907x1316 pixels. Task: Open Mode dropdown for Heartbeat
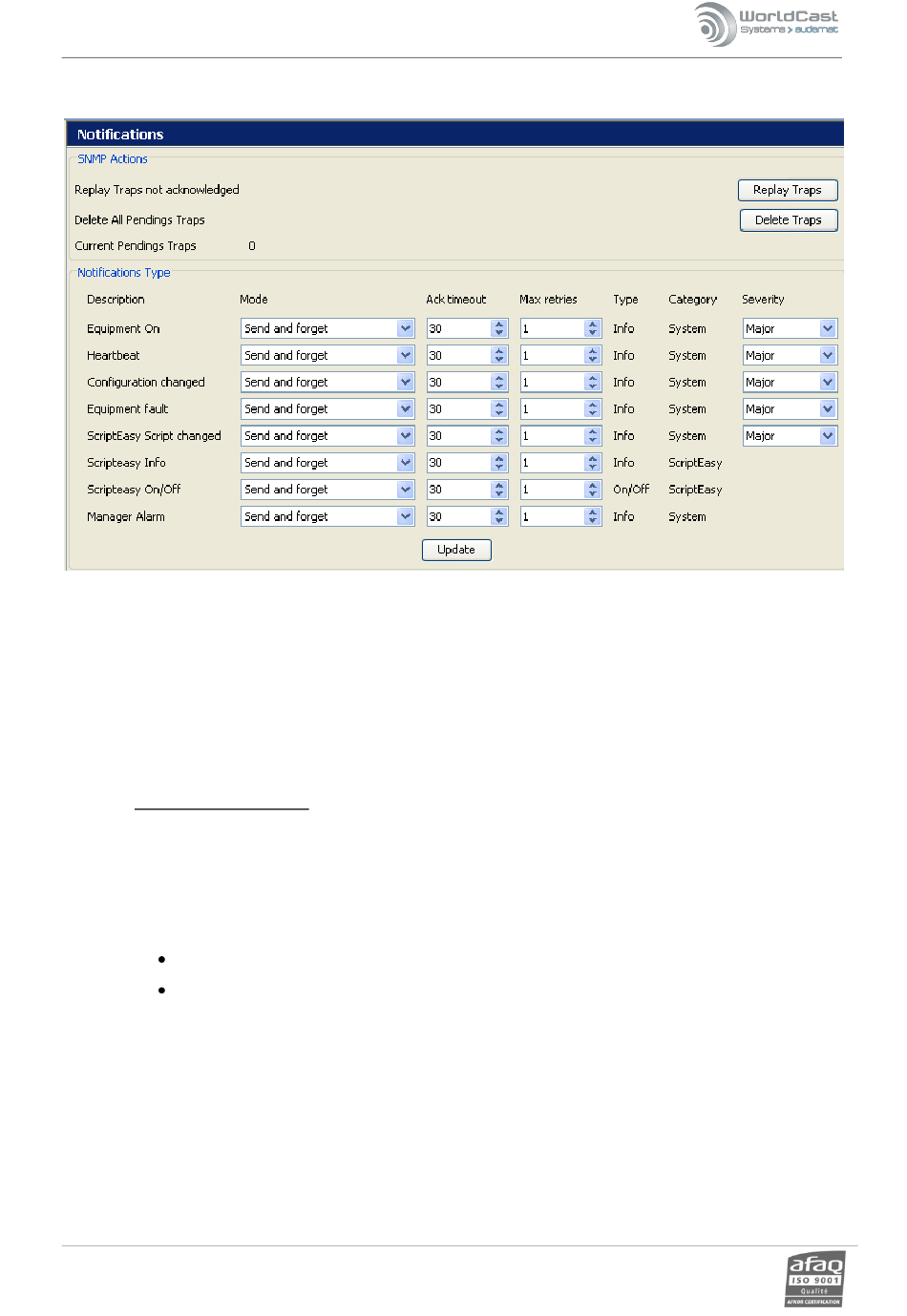(x=327, y=355)
